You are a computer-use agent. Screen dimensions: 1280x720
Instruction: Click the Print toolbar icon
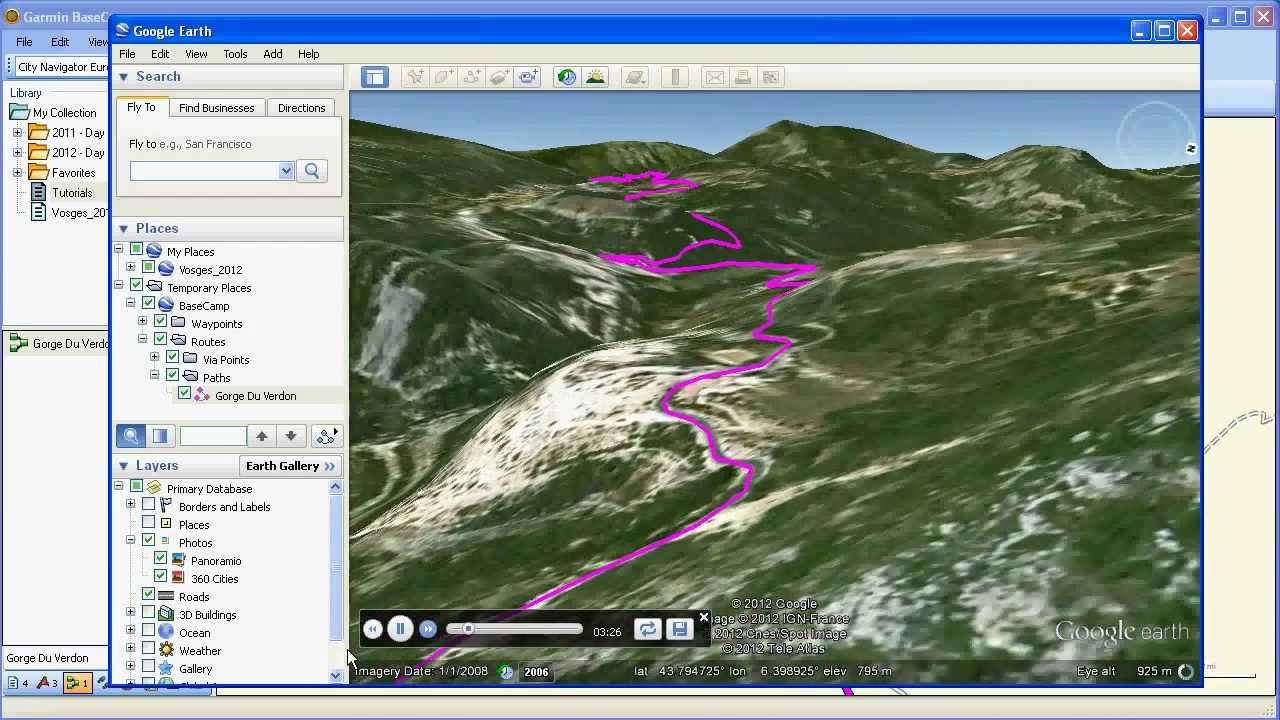click(x=742, y=77)
